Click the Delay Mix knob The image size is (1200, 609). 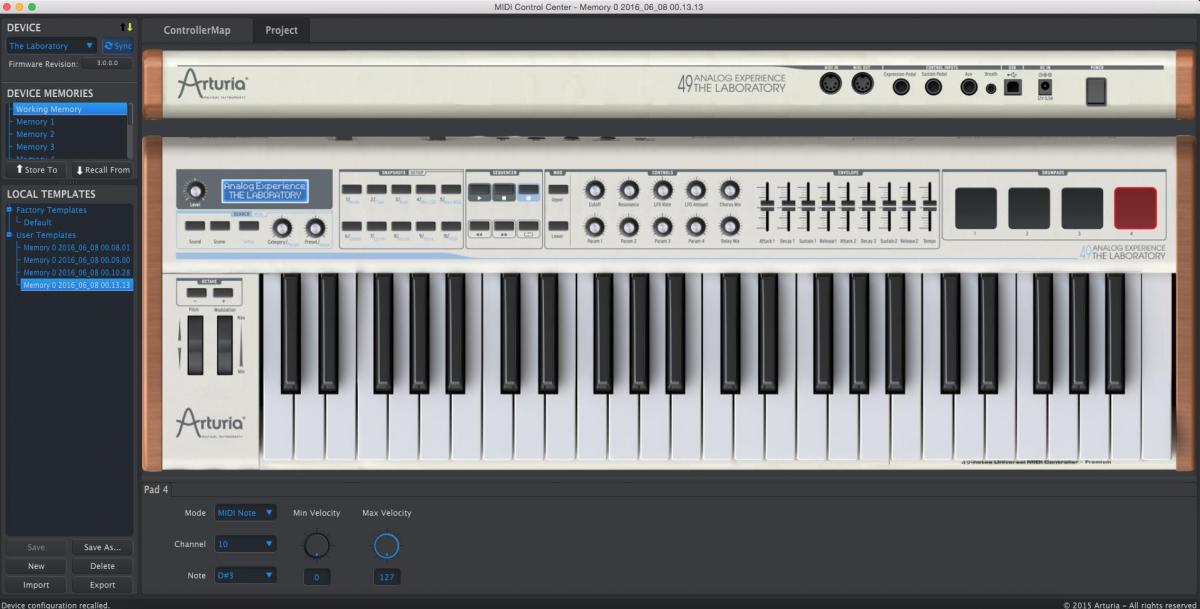click(730, 226)
